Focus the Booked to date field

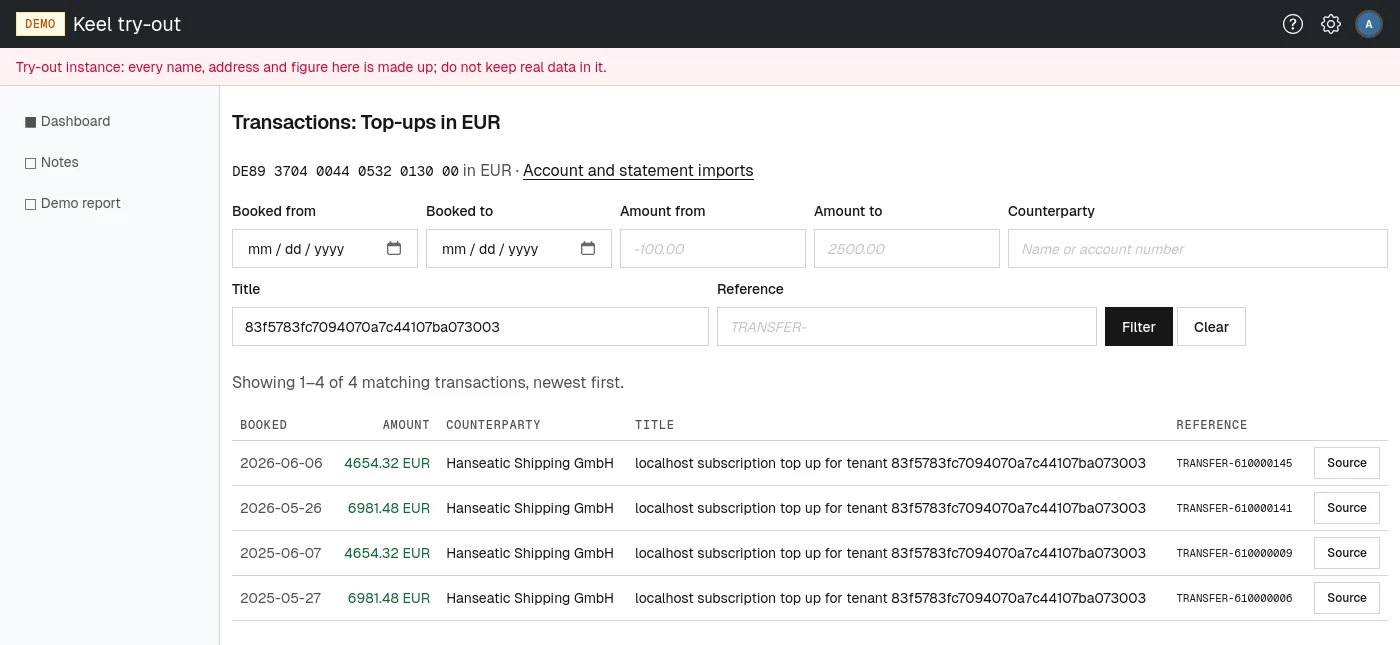tap(519, 249)
